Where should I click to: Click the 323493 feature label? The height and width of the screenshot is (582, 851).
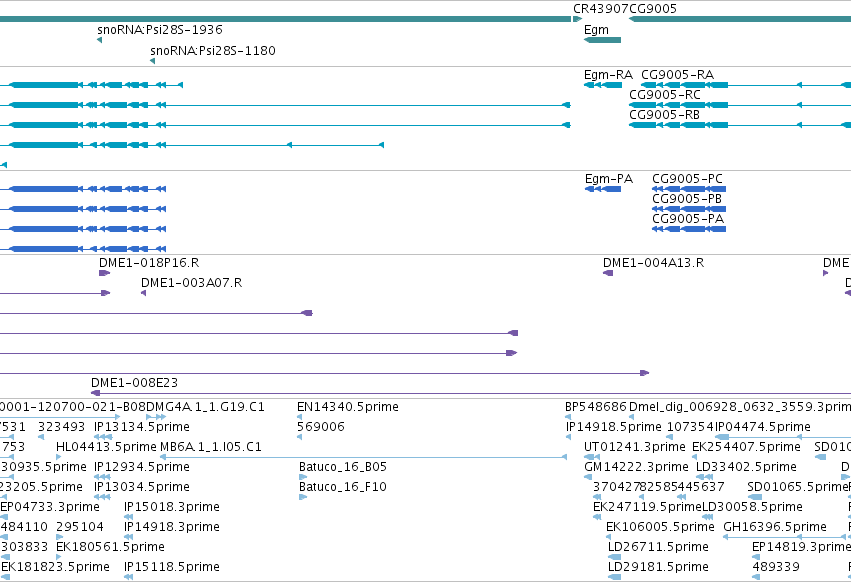(61, 427)
